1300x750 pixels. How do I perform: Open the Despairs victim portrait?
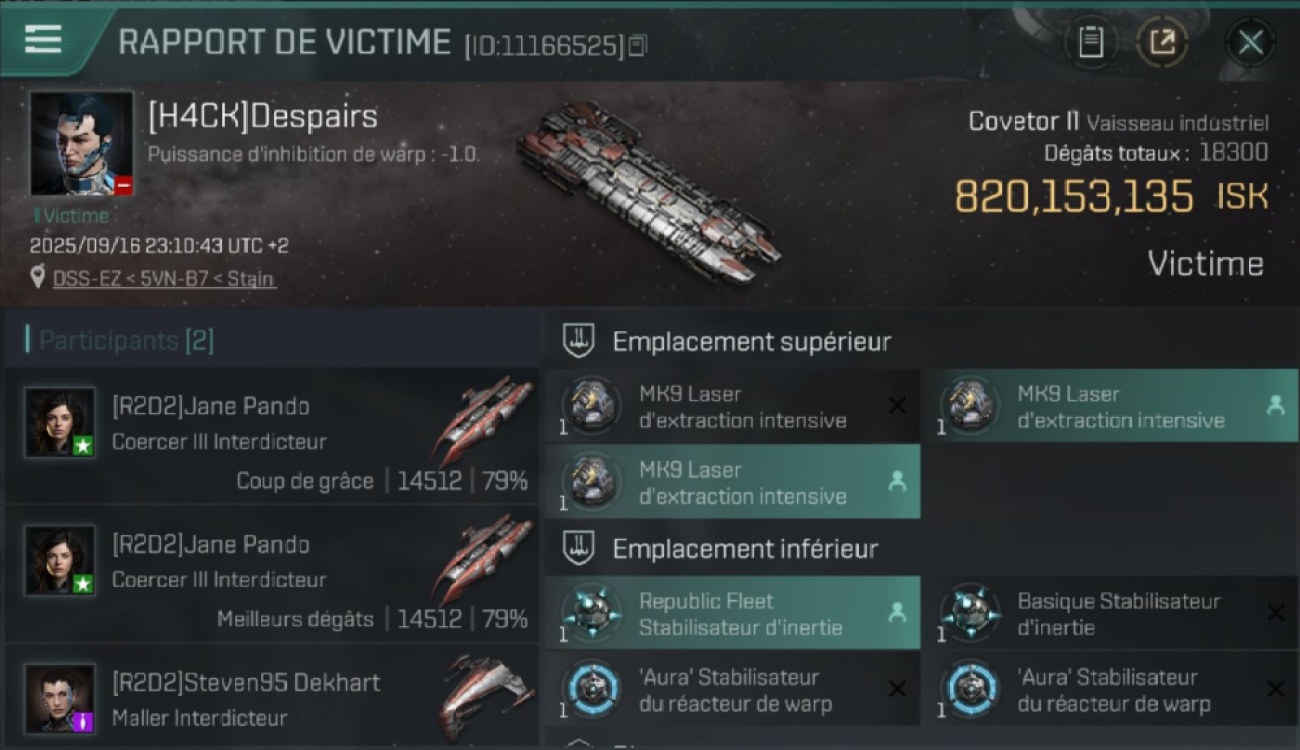click(x=81, y=144)
